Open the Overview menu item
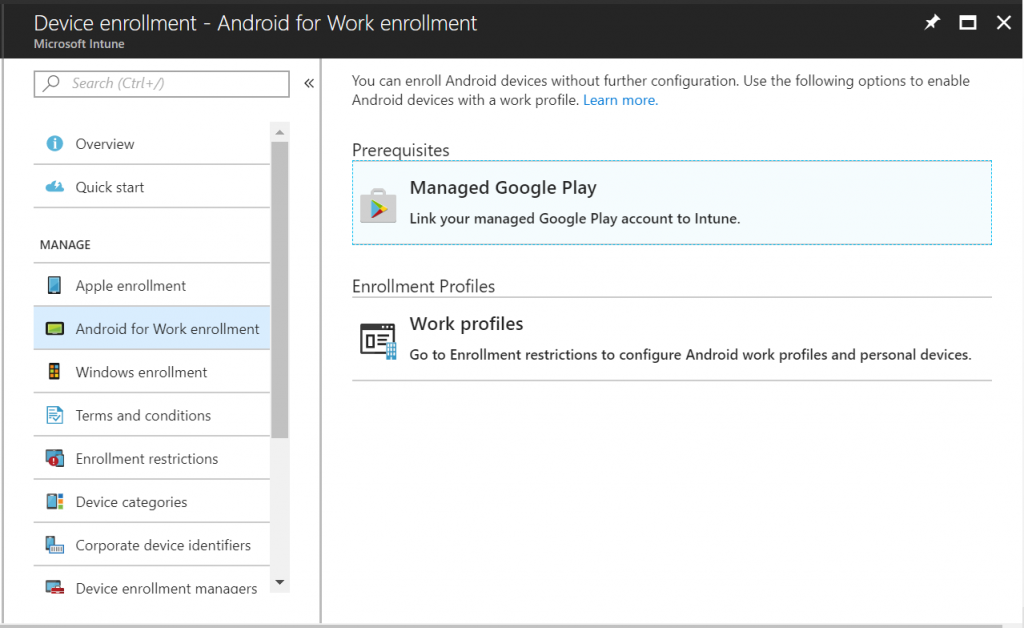Viewport: 1024px width, 628px height. (x=152, y=144)
